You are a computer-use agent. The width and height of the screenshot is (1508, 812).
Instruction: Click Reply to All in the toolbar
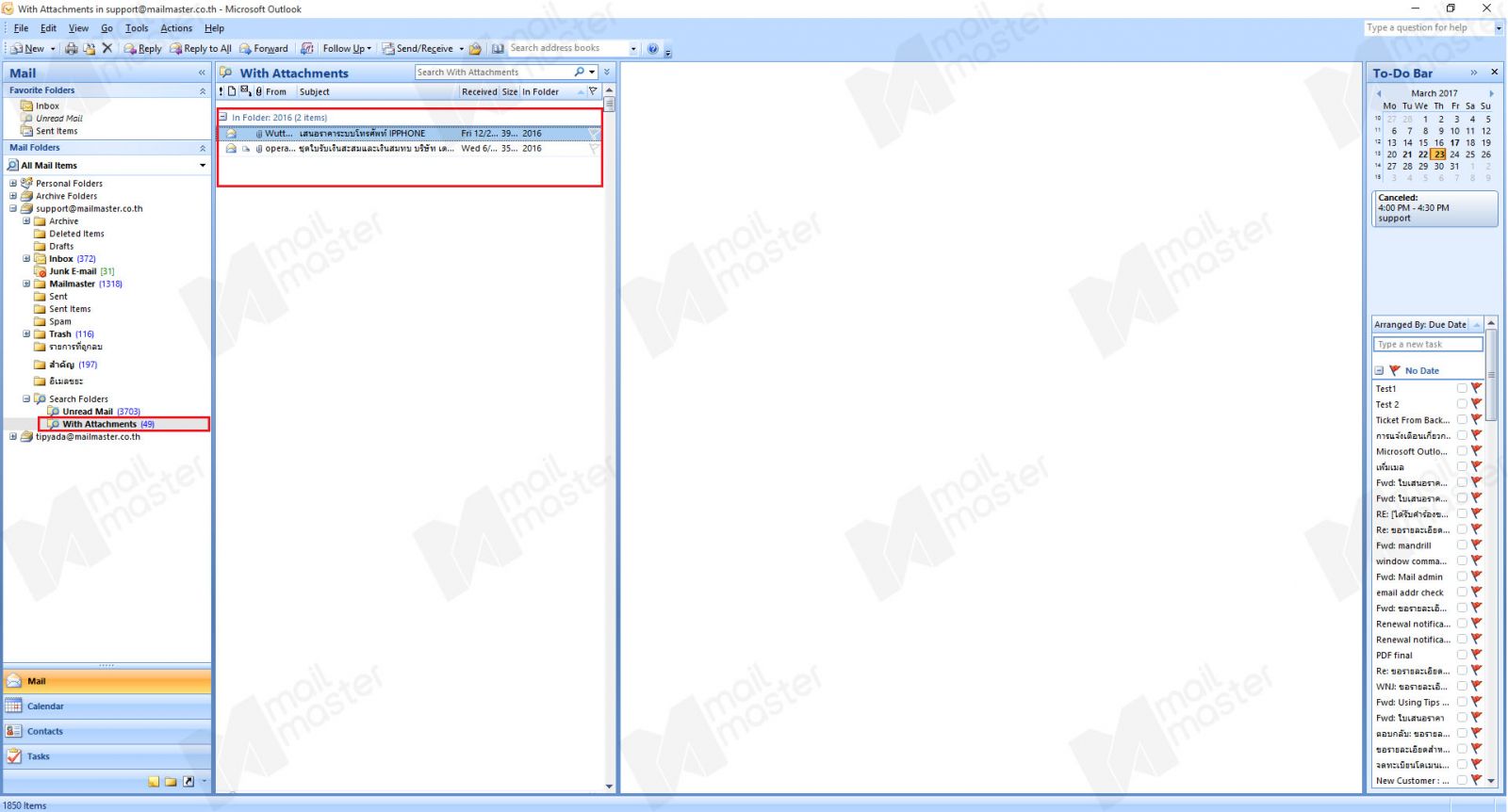point(201,49)
